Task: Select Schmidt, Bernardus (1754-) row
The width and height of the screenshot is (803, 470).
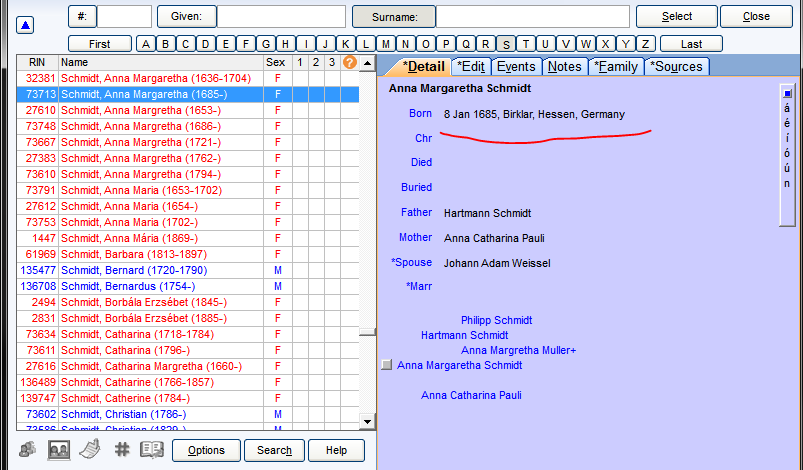Action: (x=188, y=286)
